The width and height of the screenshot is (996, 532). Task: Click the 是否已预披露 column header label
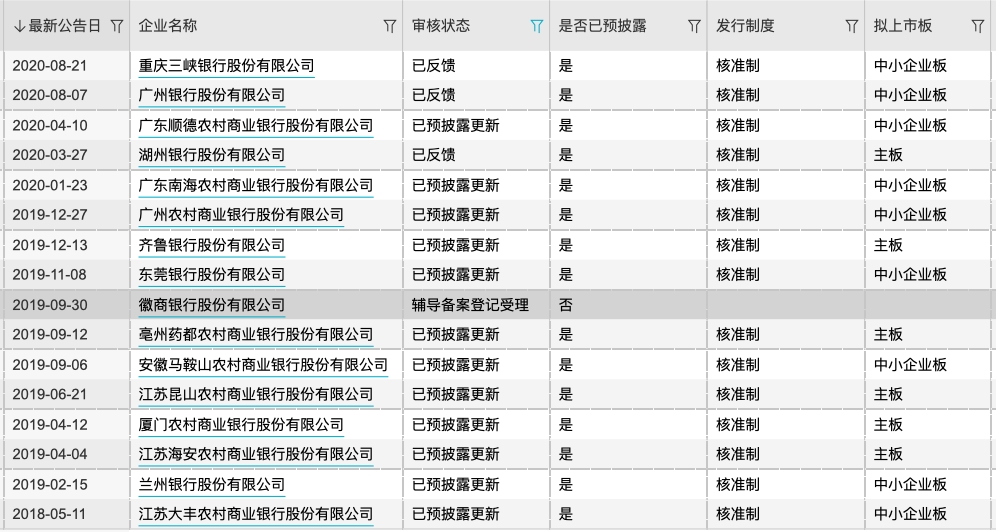click(602, 26)
